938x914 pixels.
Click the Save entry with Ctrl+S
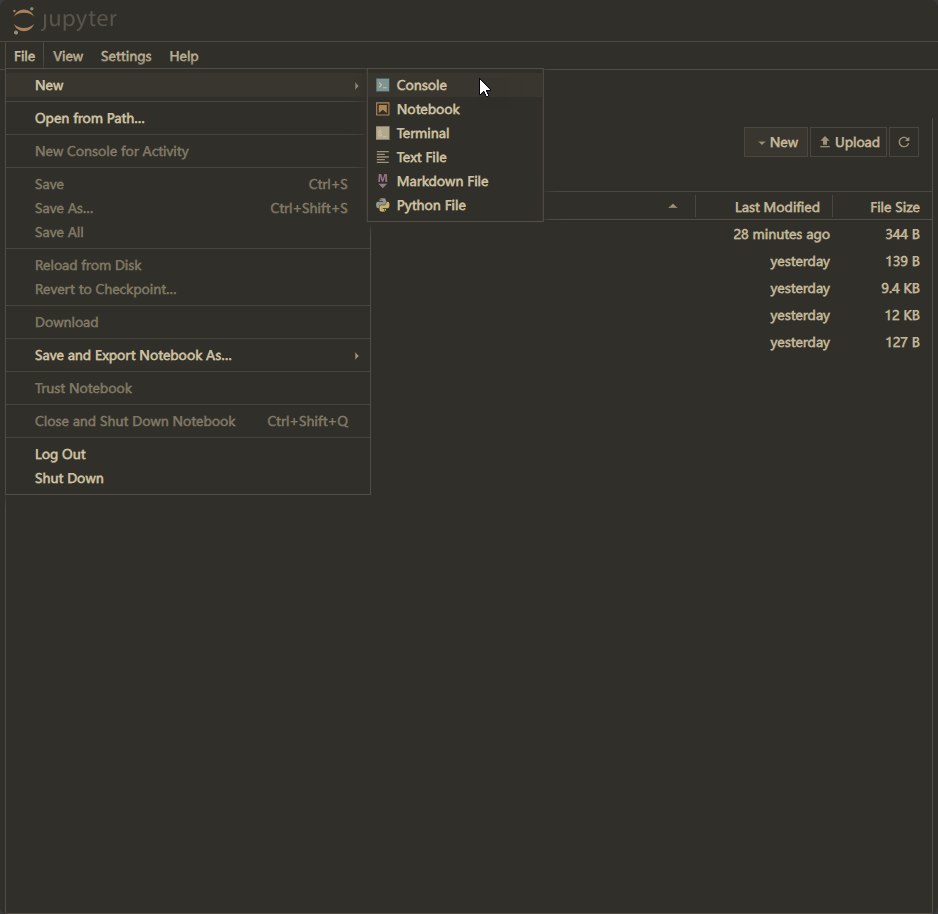[x=188, y=184]
